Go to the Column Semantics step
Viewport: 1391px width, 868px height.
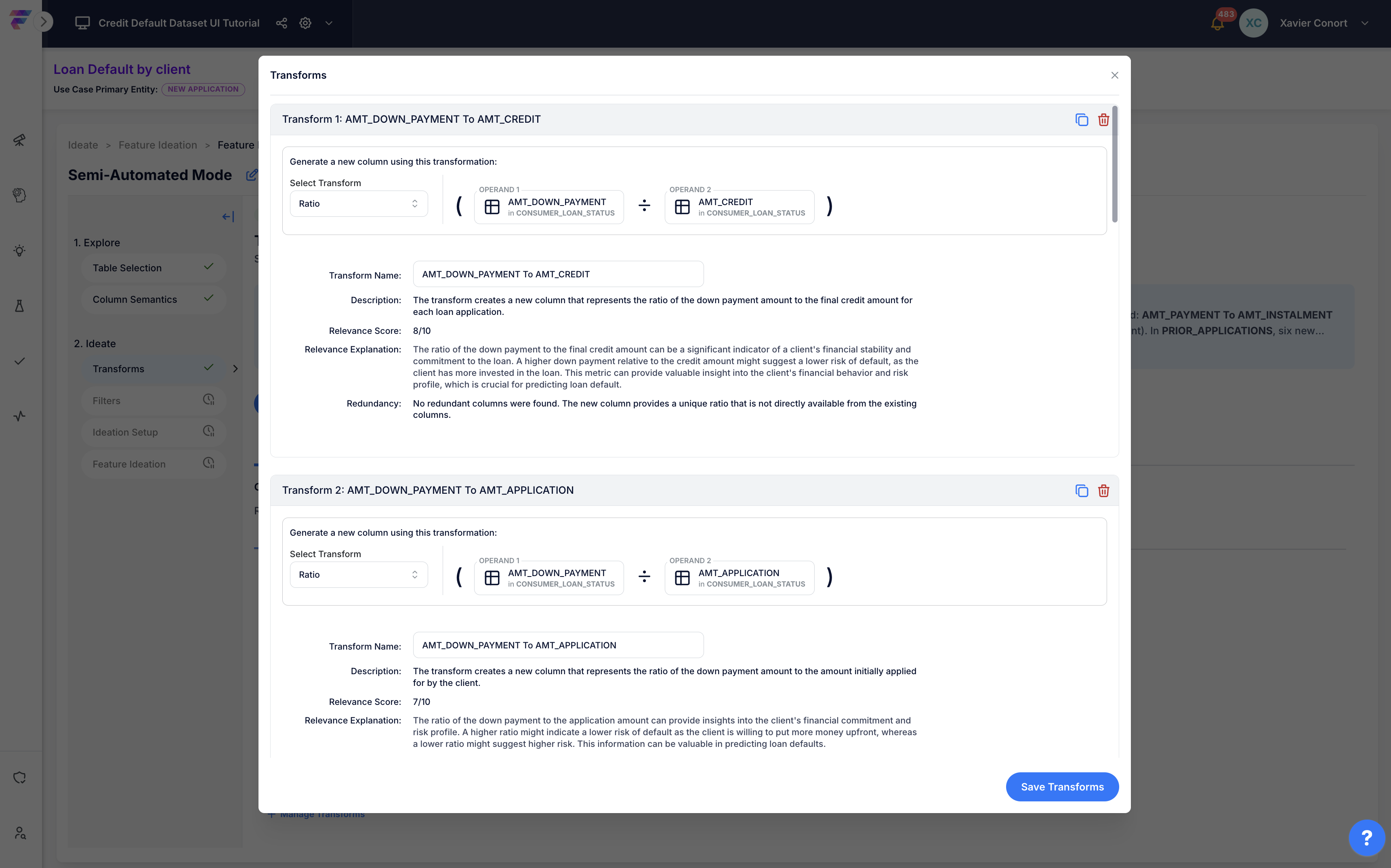coord(153,300)
